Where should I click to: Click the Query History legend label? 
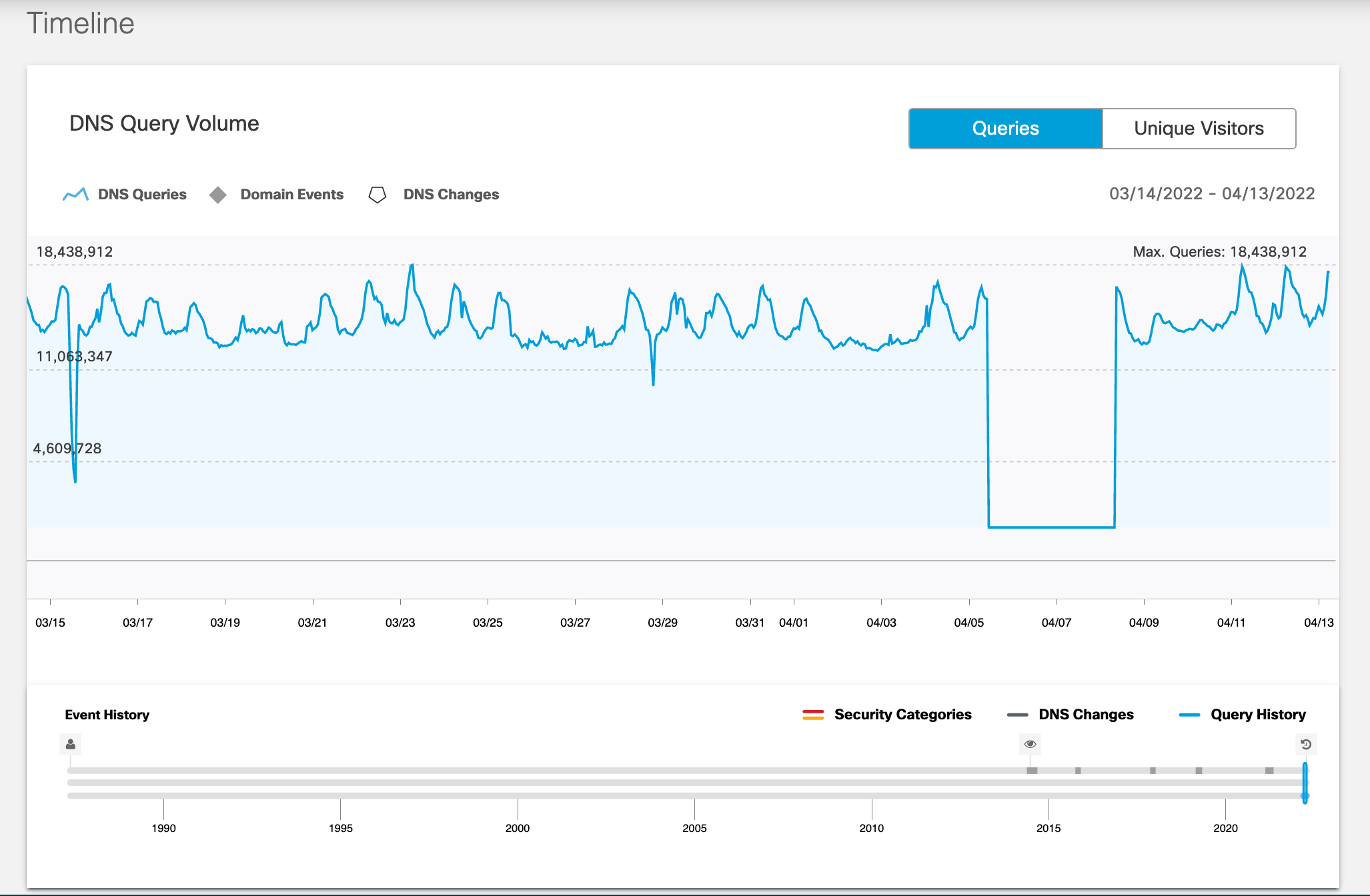pyautogui.click(x=1258, y=715)
